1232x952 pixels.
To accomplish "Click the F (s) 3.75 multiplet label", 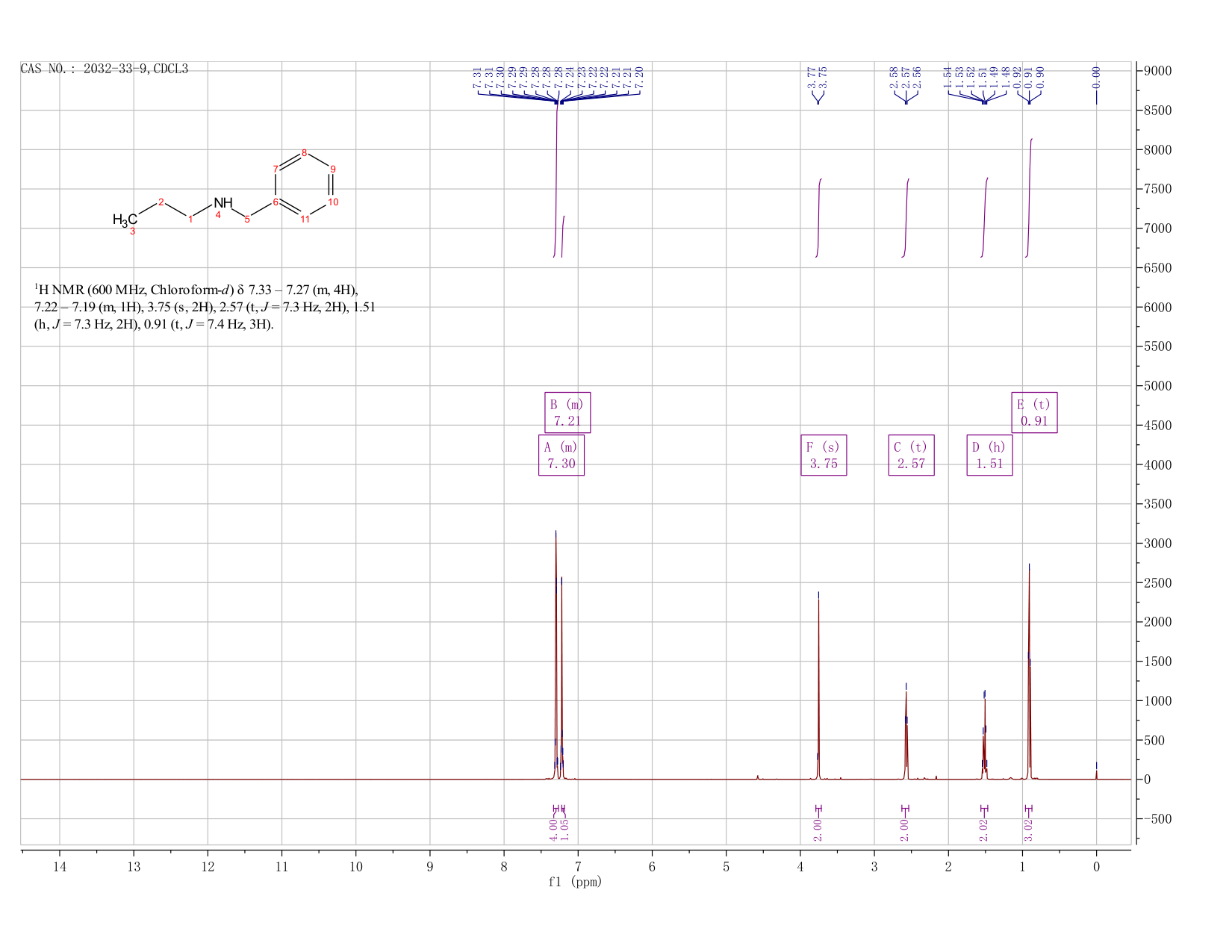I will 824,455.
